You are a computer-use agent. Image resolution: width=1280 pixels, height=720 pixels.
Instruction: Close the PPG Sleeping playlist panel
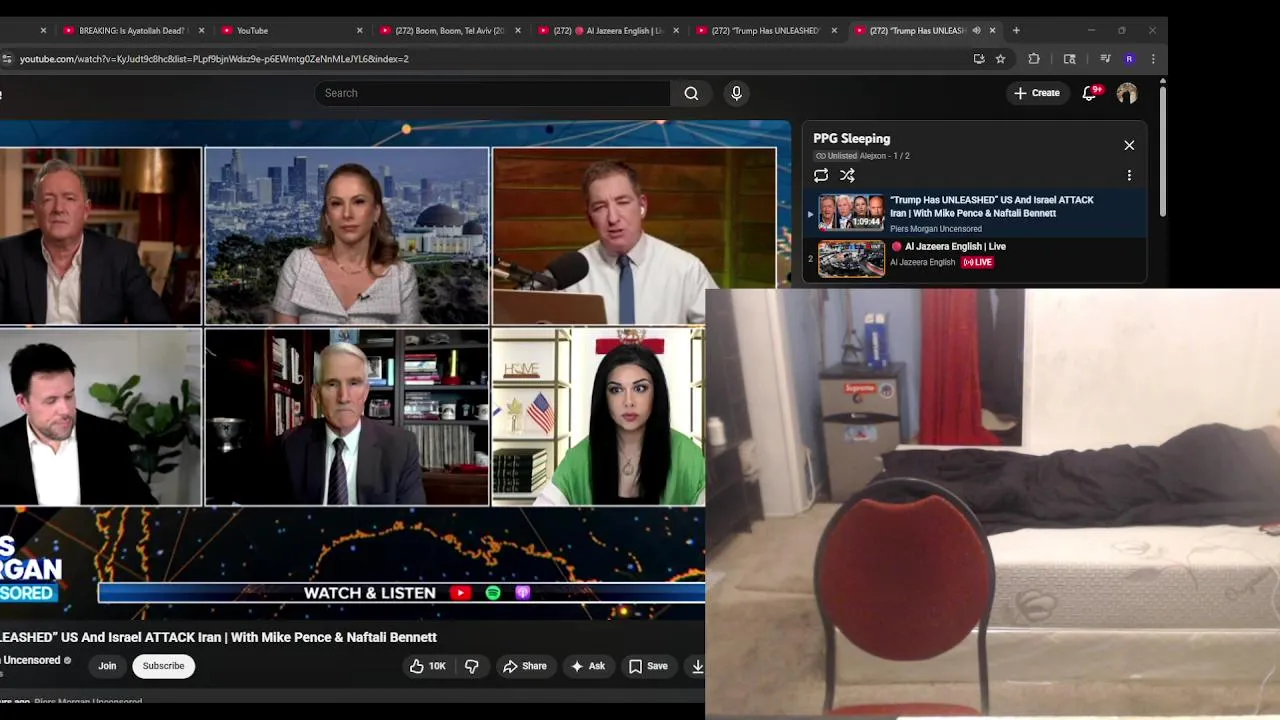[x=1129, y=145]
